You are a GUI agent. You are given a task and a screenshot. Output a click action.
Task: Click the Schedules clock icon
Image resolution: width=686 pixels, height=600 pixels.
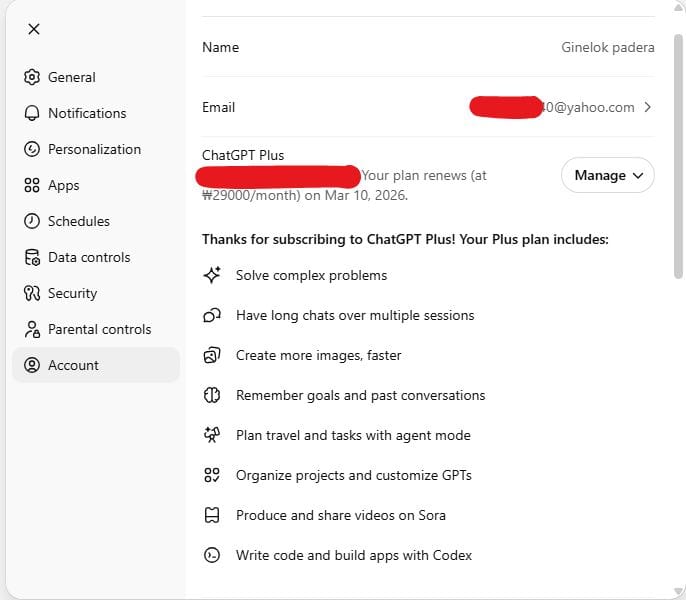[x=31, y=221]
